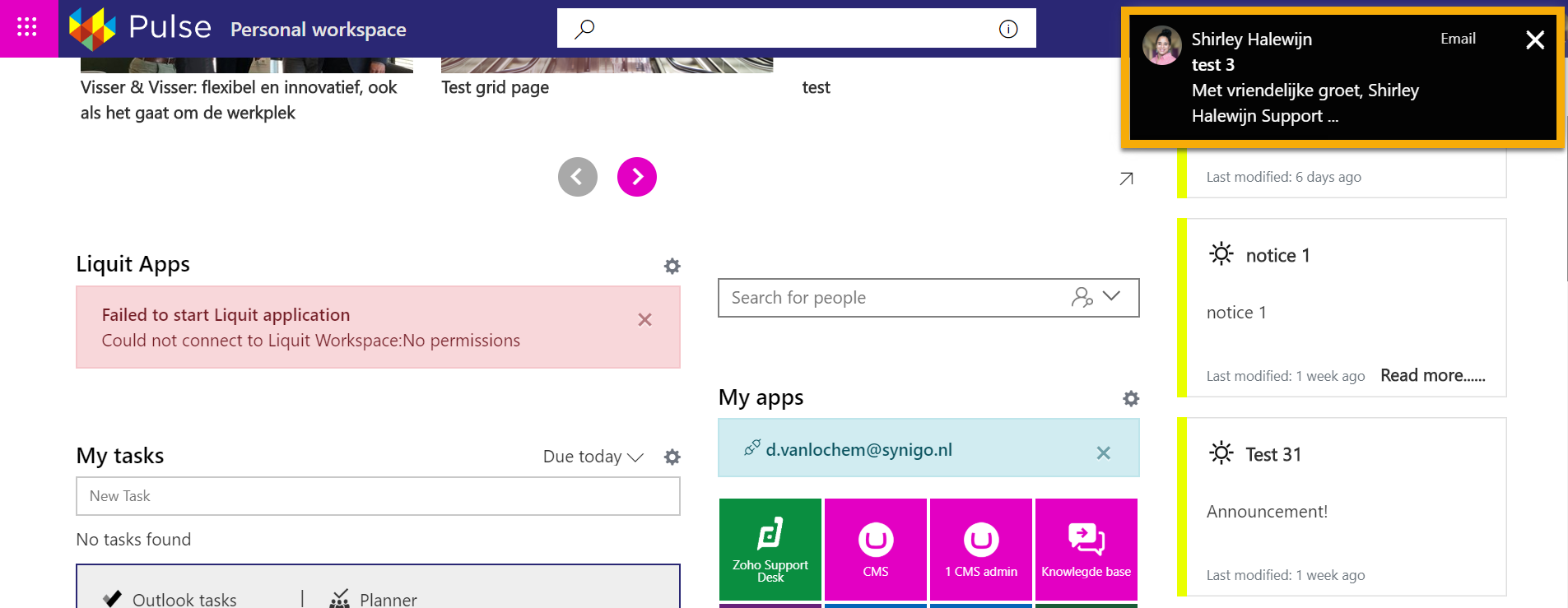
Task: Click the 'Announcement!' text in Test 31
Action: pyautogui.click(x=1267, y=512)
